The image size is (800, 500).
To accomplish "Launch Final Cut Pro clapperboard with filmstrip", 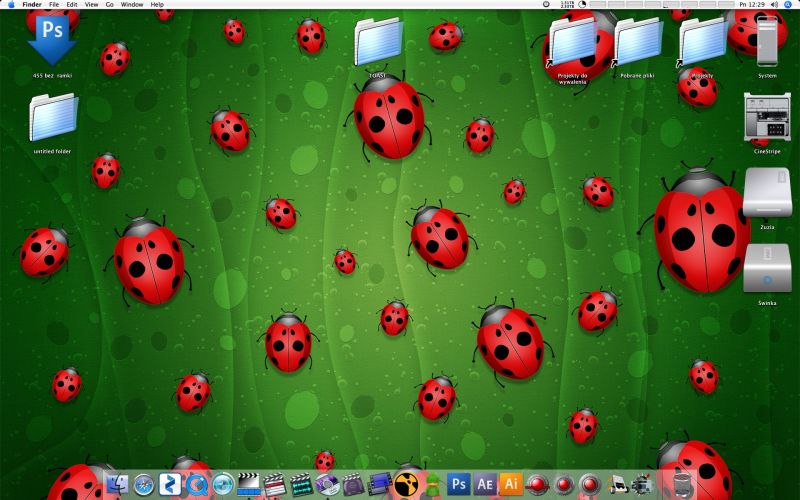I will tap(248, 484).
